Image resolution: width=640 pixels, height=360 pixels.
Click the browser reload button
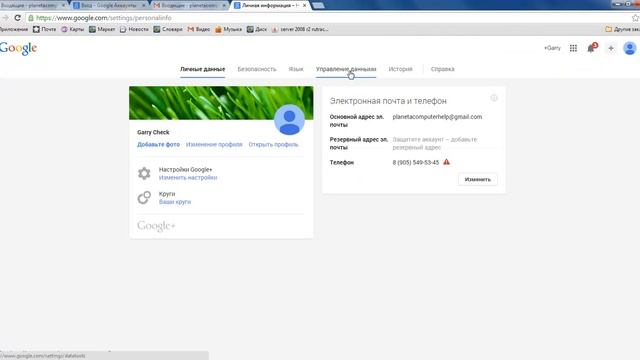[x=17, y=18]
